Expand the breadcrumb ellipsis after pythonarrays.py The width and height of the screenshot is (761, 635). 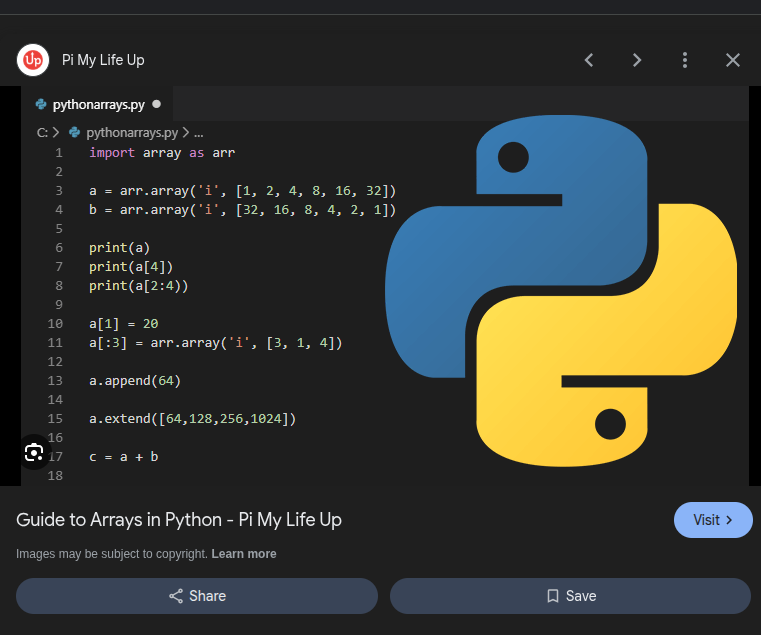point(198,132)
